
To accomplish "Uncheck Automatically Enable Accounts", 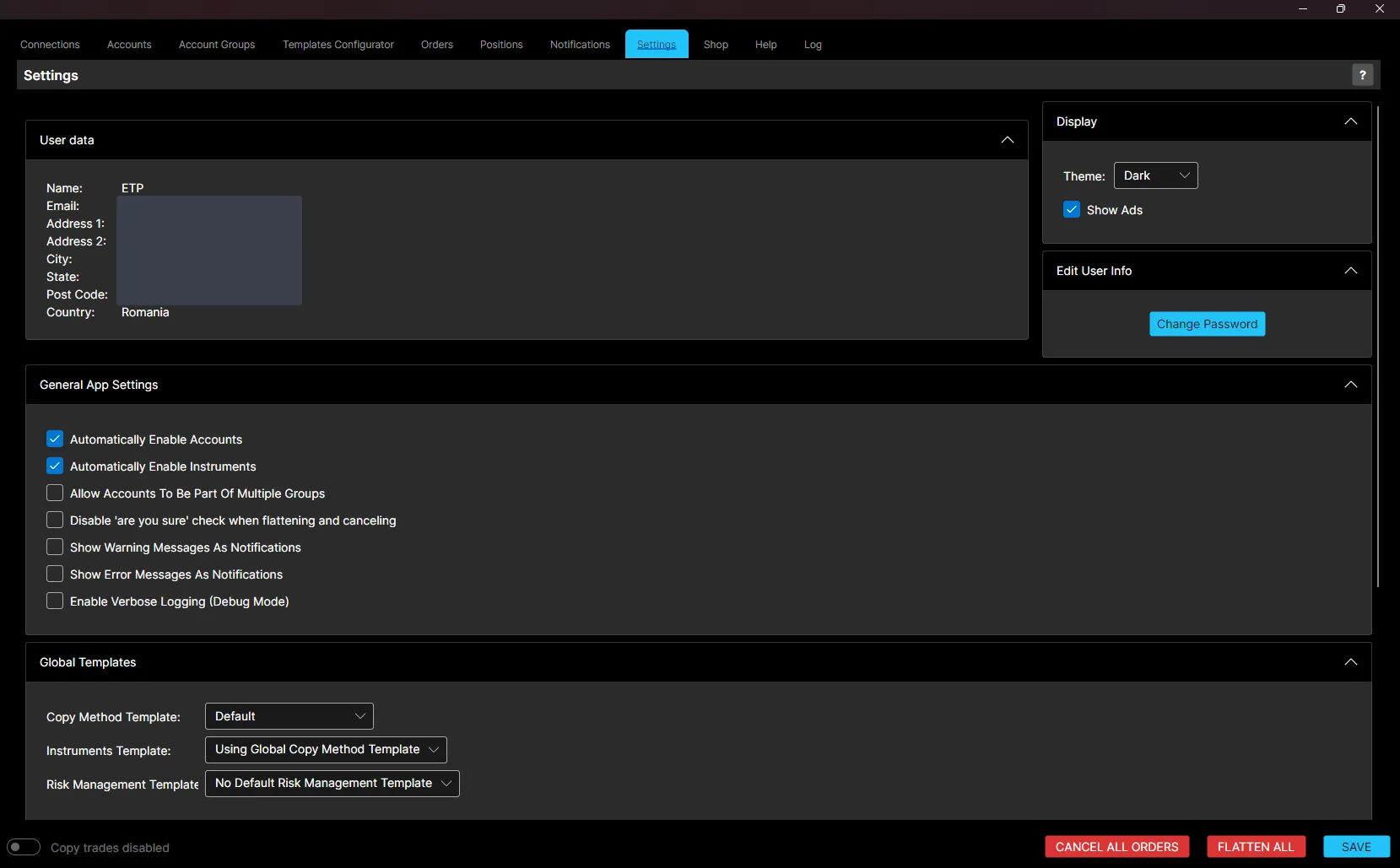I will tap(55, 439).
